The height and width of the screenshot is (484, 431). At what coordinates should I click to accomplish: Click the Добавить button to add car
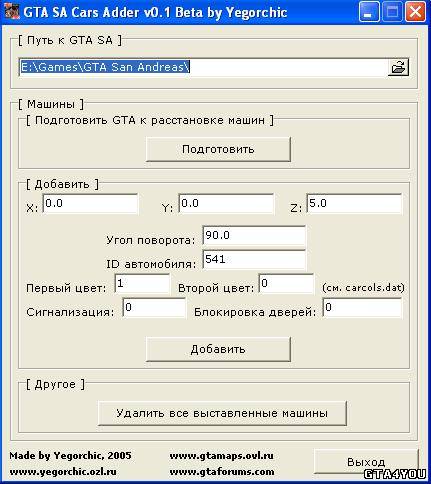point(218,349)
